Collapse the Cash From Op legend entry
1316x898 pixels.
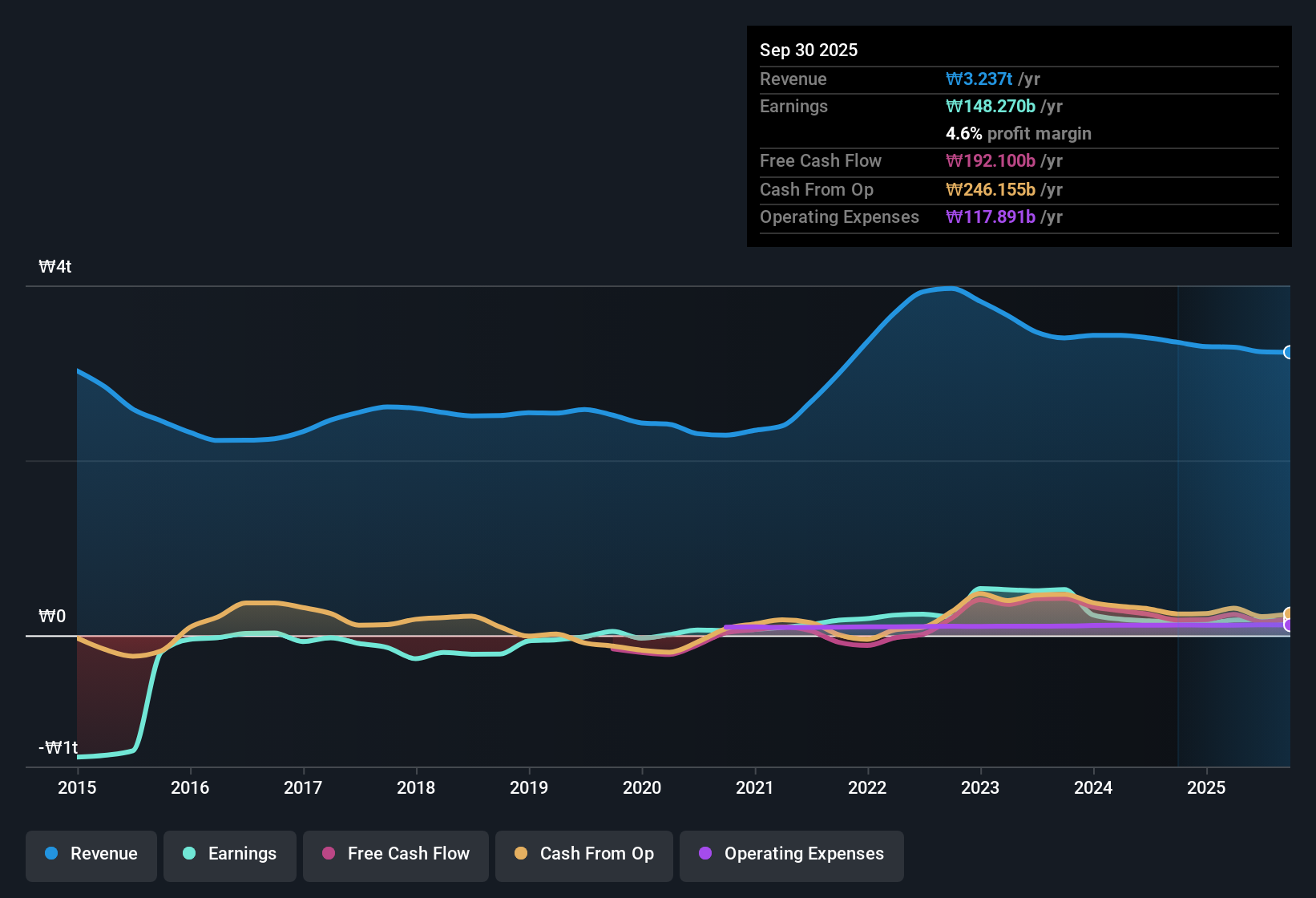click(583, 855)
